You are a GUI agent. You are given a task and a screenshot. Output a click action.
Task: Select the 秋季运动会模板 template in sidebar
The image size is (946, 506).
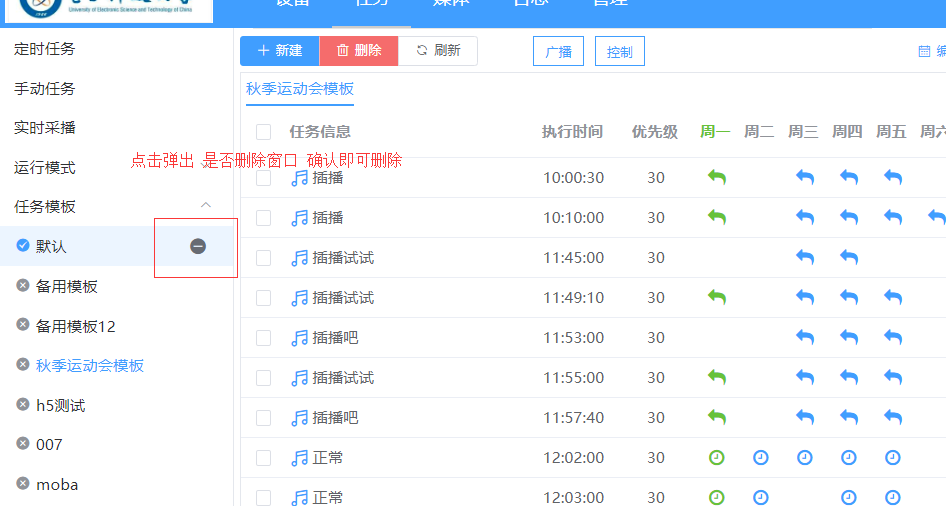tap(90, 365)
